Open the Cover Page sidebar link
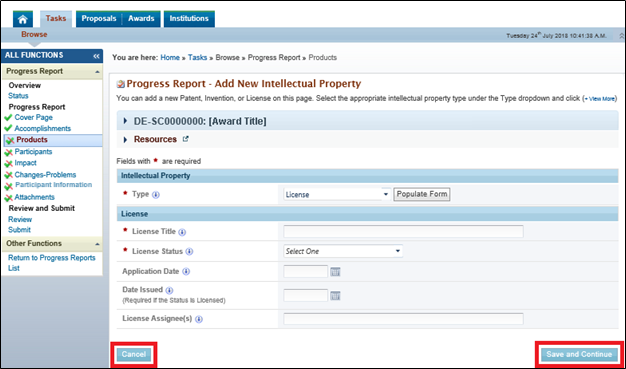 pyautogui.click(x=34, y=117)
